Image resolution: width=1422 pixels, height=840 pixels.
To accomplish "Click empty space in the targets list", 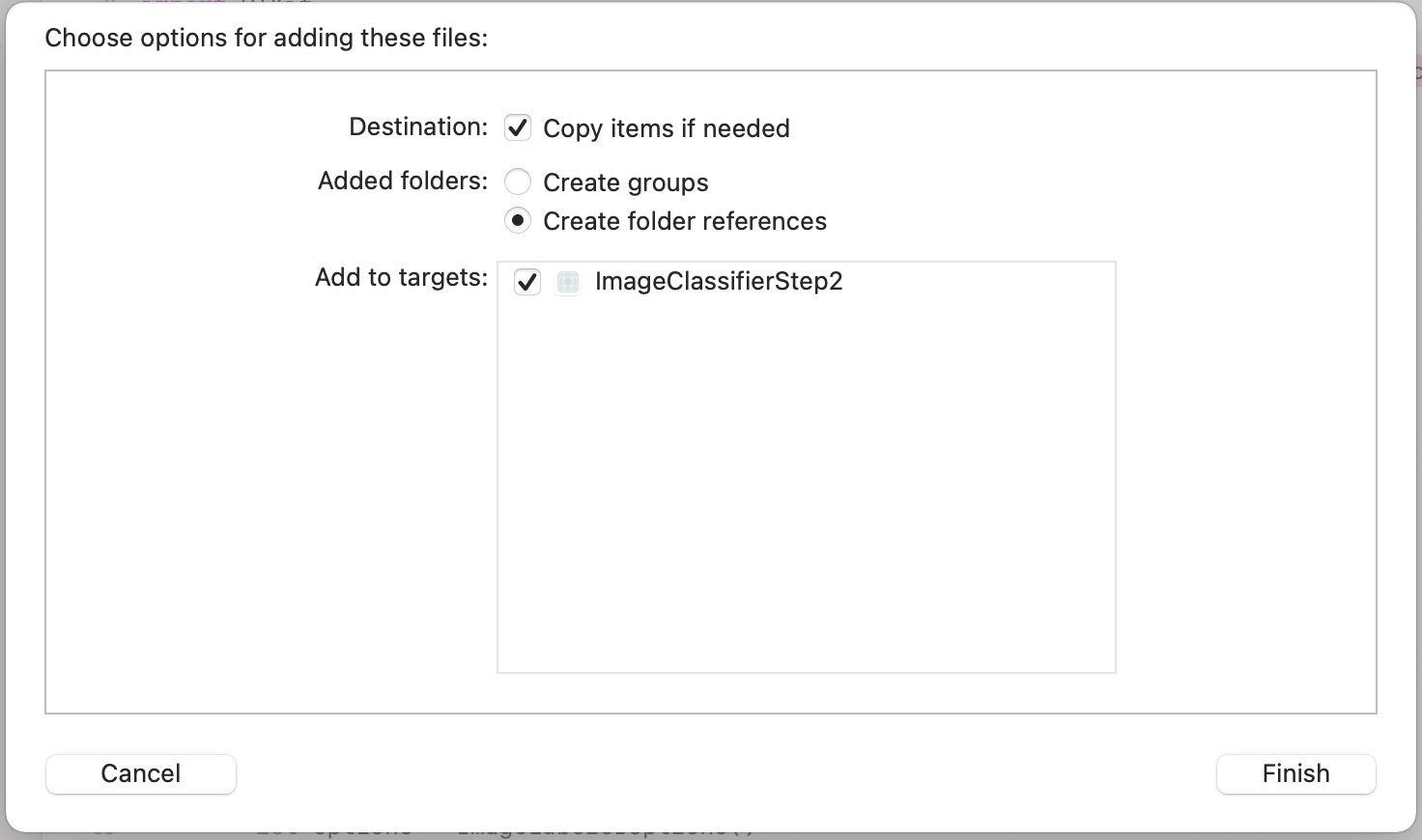I will click(x=806, y=483).
